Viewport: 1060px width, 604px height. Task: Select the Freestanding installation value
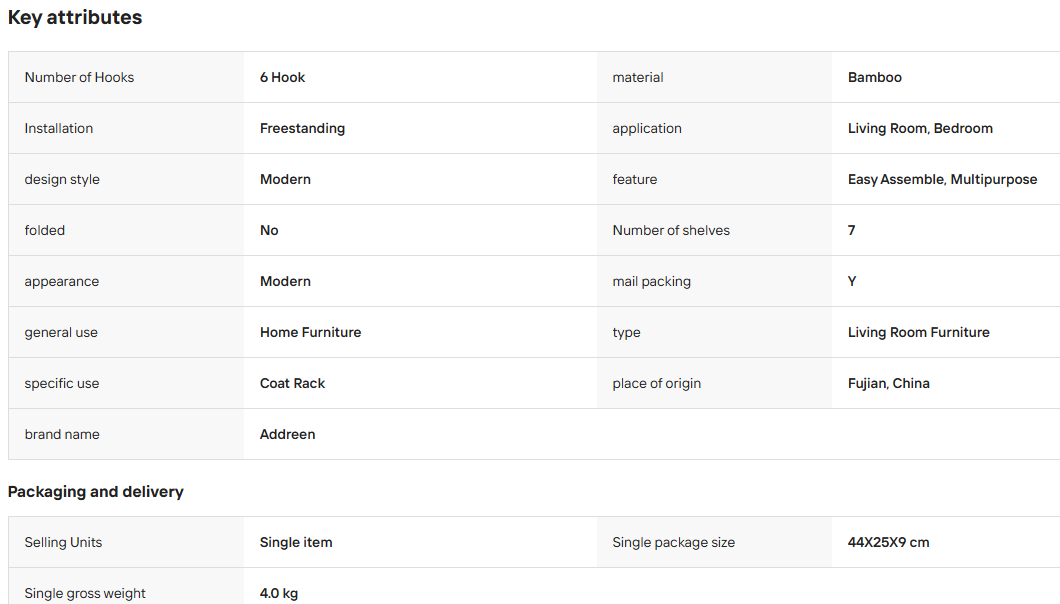302,129
